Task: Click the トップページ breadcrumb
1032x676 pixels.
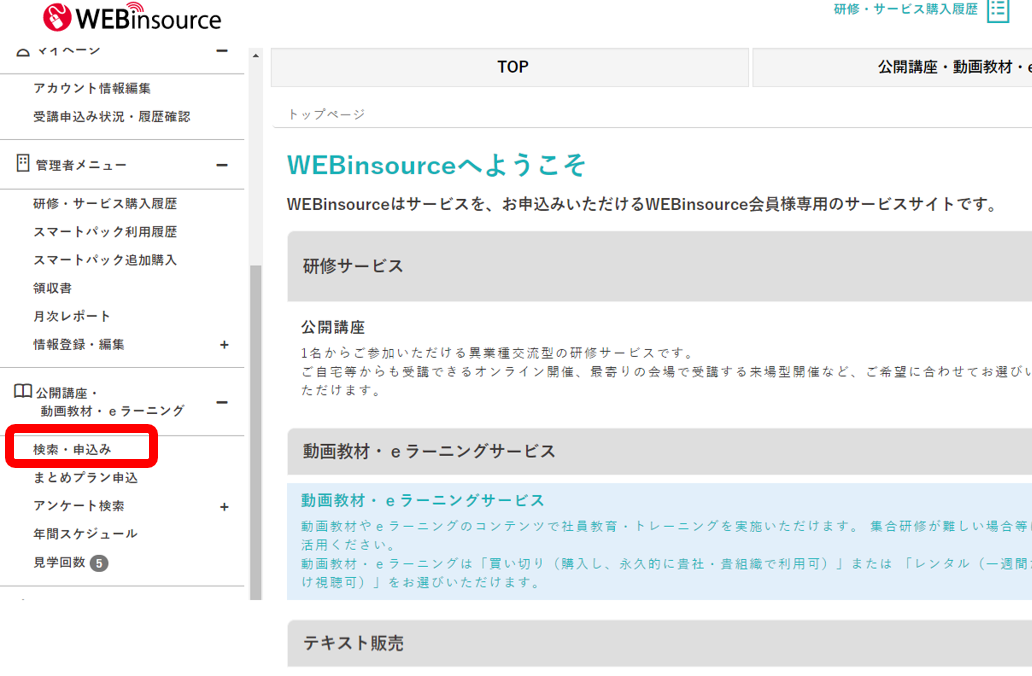Action: pyautogui.click(x=326, y=115)
